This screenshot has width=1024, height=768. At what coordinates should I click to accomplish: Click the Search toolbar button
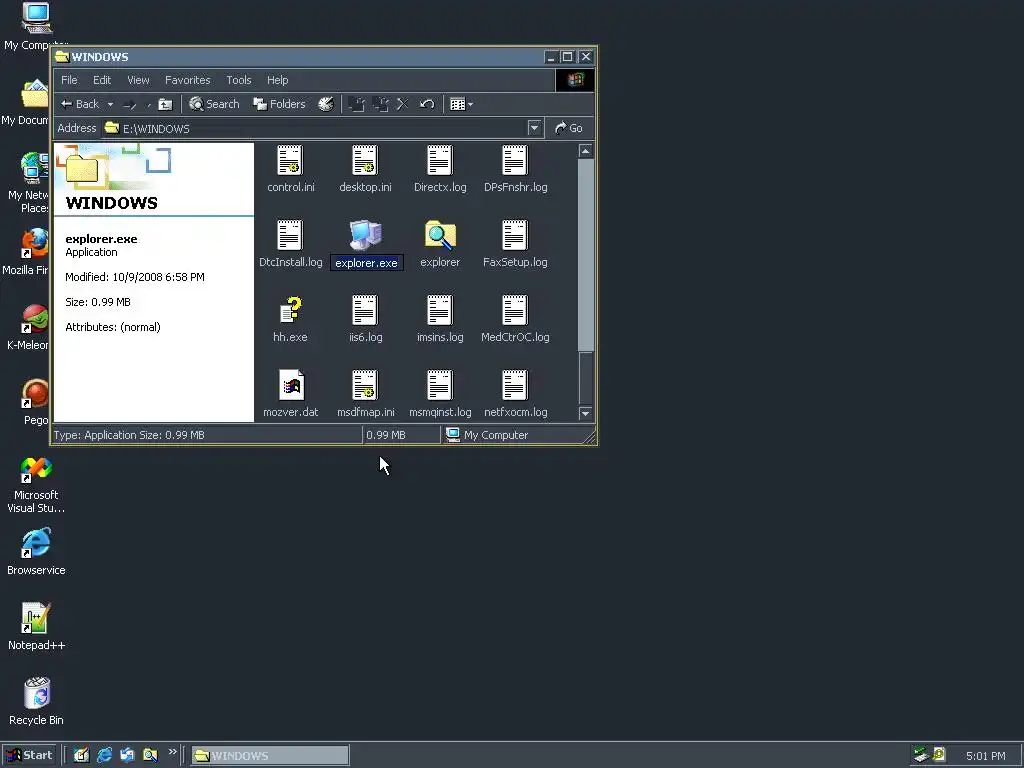click(214, 104)
